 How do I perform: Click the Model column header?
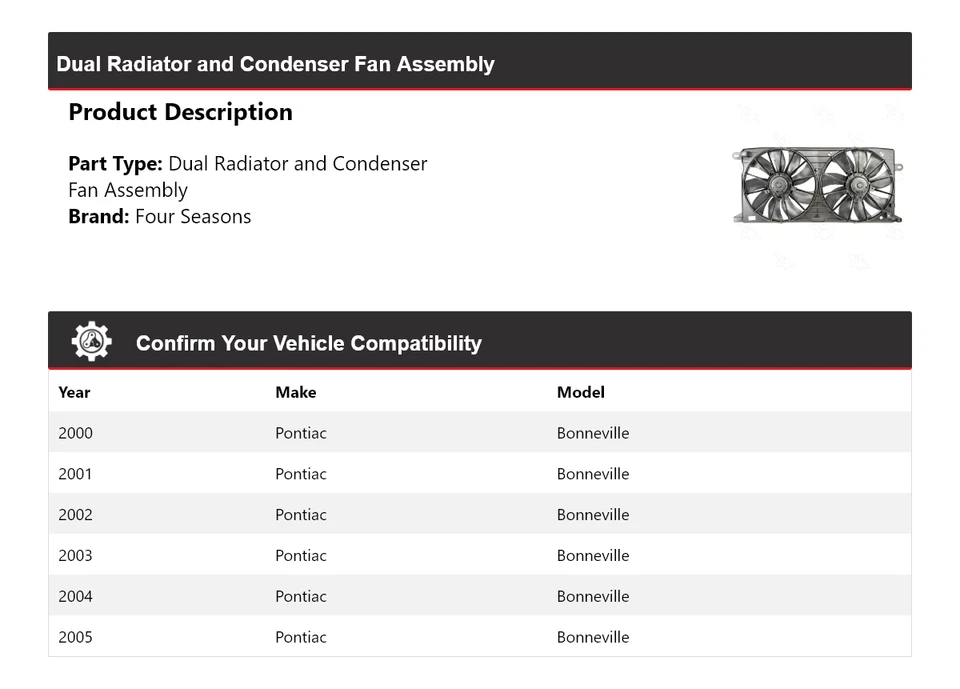[x=580, y=392]
